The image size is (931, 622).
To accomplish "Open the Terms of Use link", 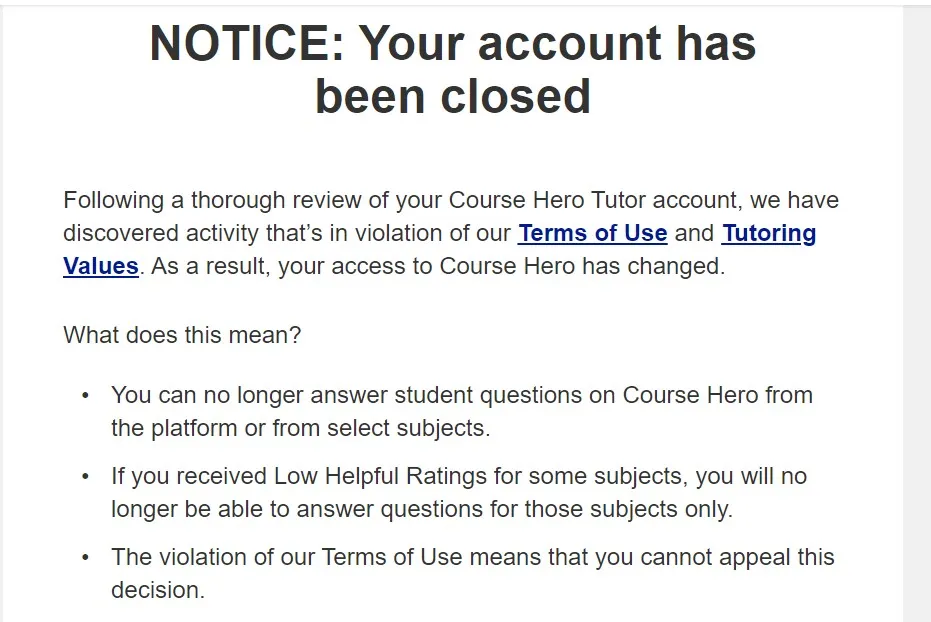I will (592, 233).
